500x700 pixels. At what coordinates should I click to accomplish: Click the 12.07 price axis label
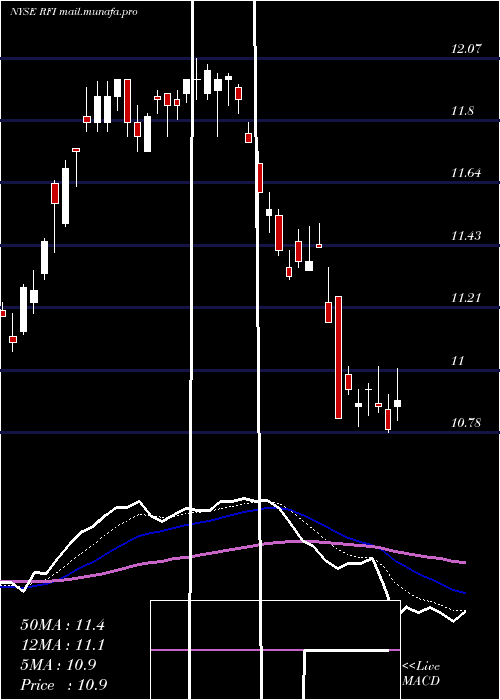pyautogui.click(x=466, y=49)
